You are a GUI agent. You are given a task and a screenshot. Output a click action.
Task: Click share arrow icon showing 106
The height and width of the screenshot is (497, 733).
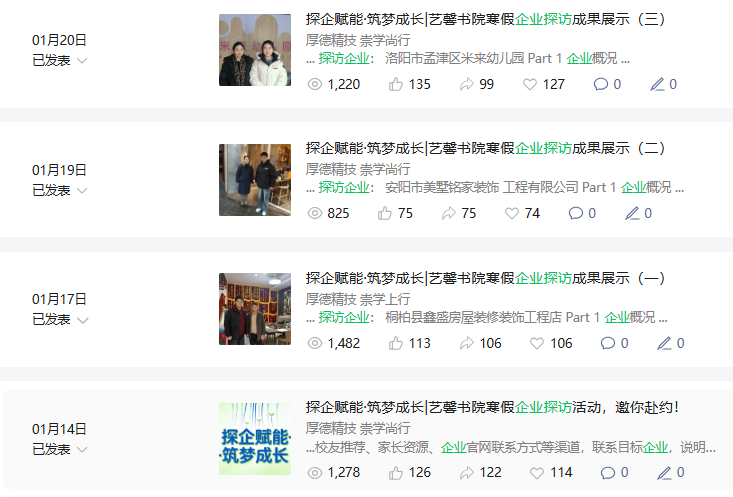tap(467, 343)
